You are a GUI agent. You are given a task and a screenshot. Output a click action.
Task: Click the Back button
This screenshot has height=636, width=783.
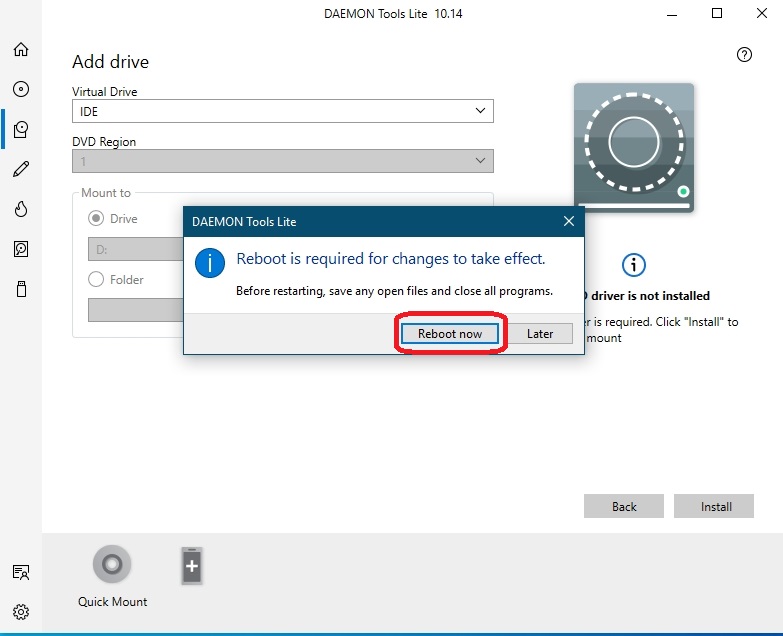click(624, 506)
